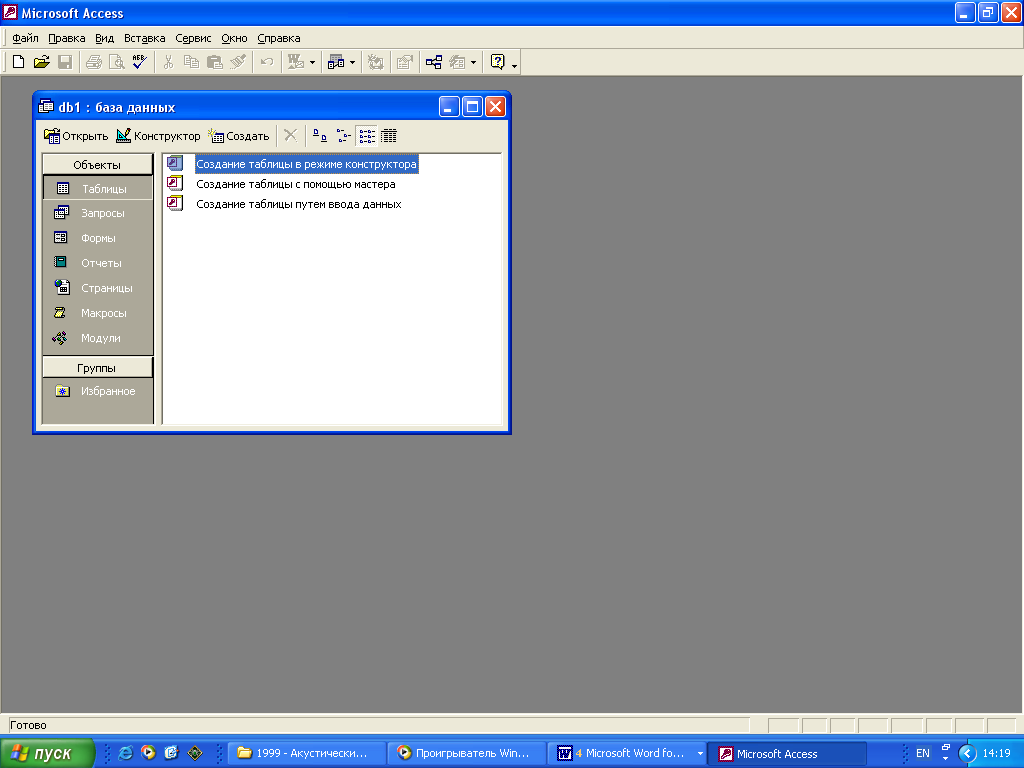Click the New database toolbar icon

(18, 62)
